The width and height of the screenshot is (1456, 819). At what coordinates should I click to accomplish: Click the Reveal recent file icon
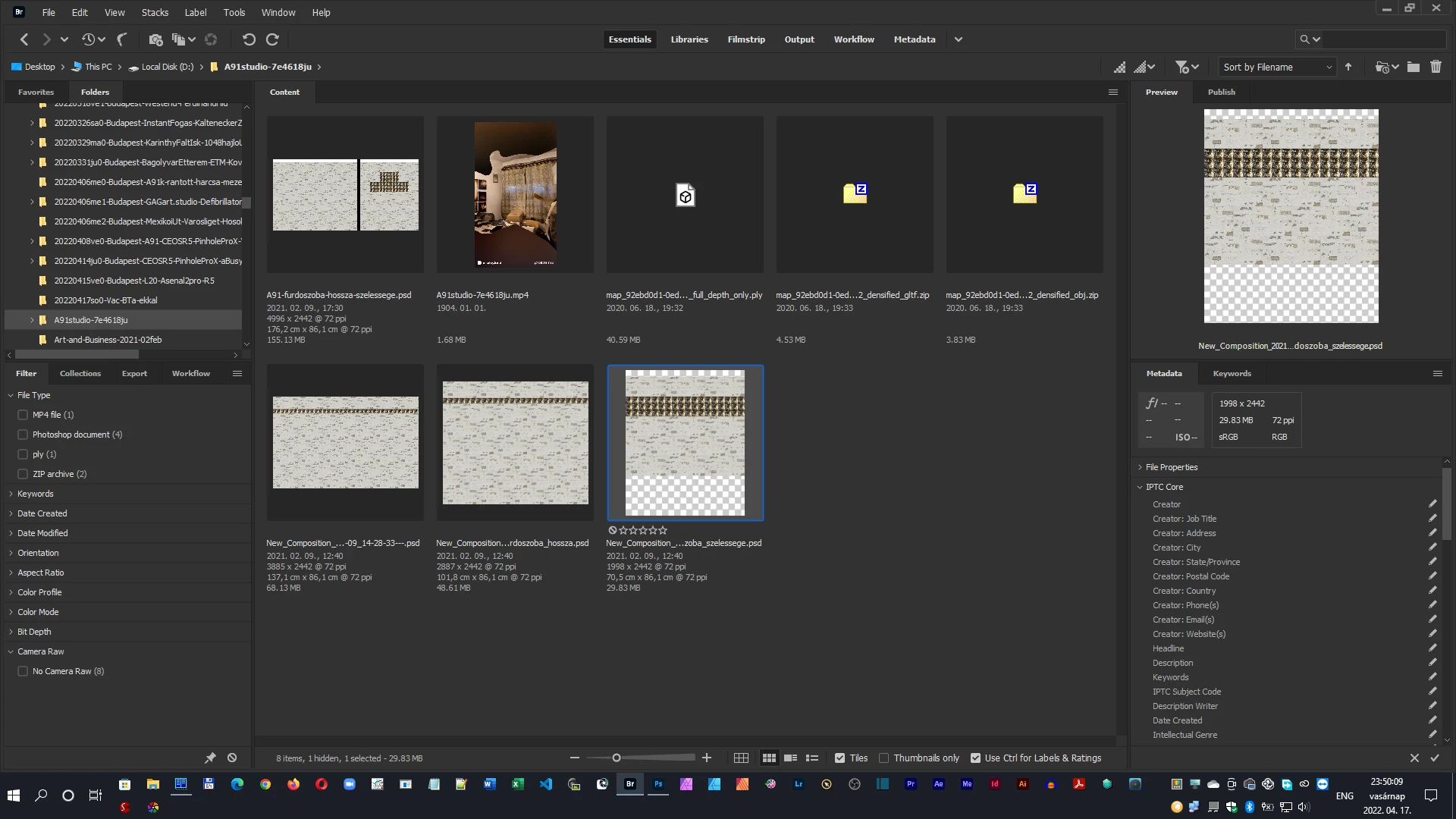[x=88, y=39]
